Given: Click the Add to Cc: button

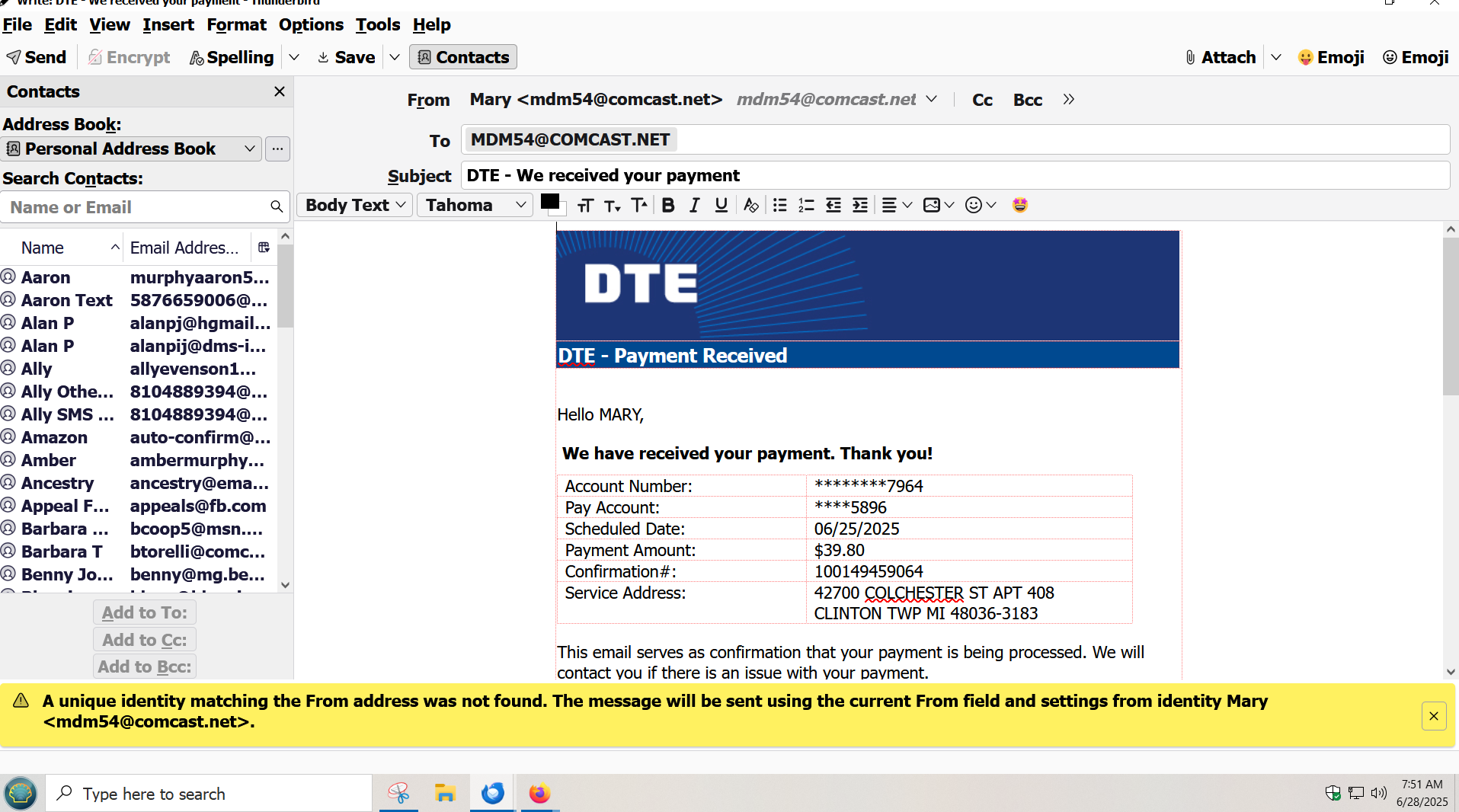Looking at the screenshot, I should [145, 640].
